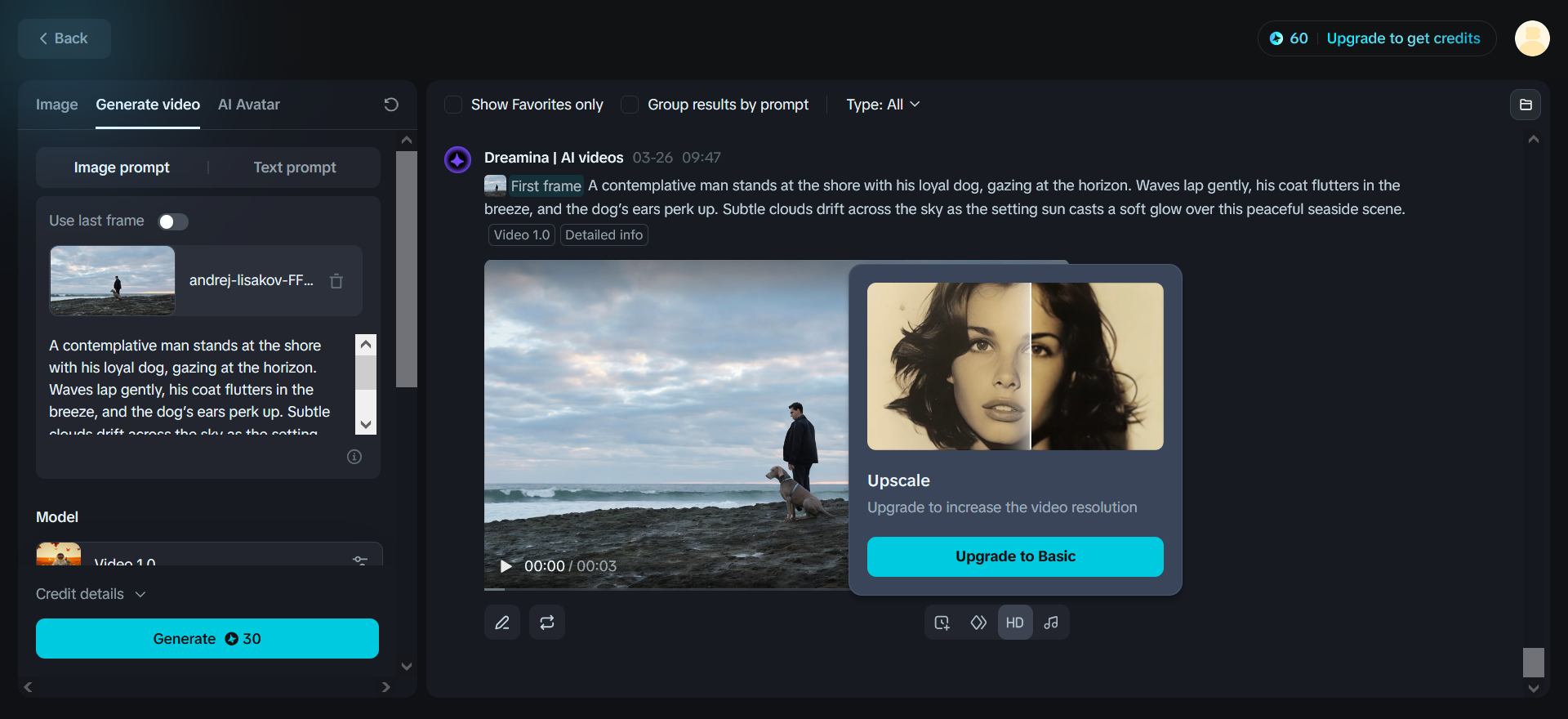Click the Video 1.0 tag

point(522,235)
